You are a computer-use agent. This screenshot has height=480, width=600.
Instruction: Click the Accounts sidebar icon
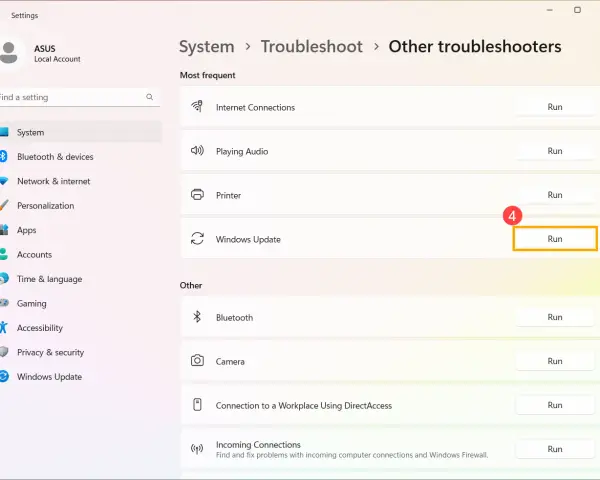(x=3, y=254)
